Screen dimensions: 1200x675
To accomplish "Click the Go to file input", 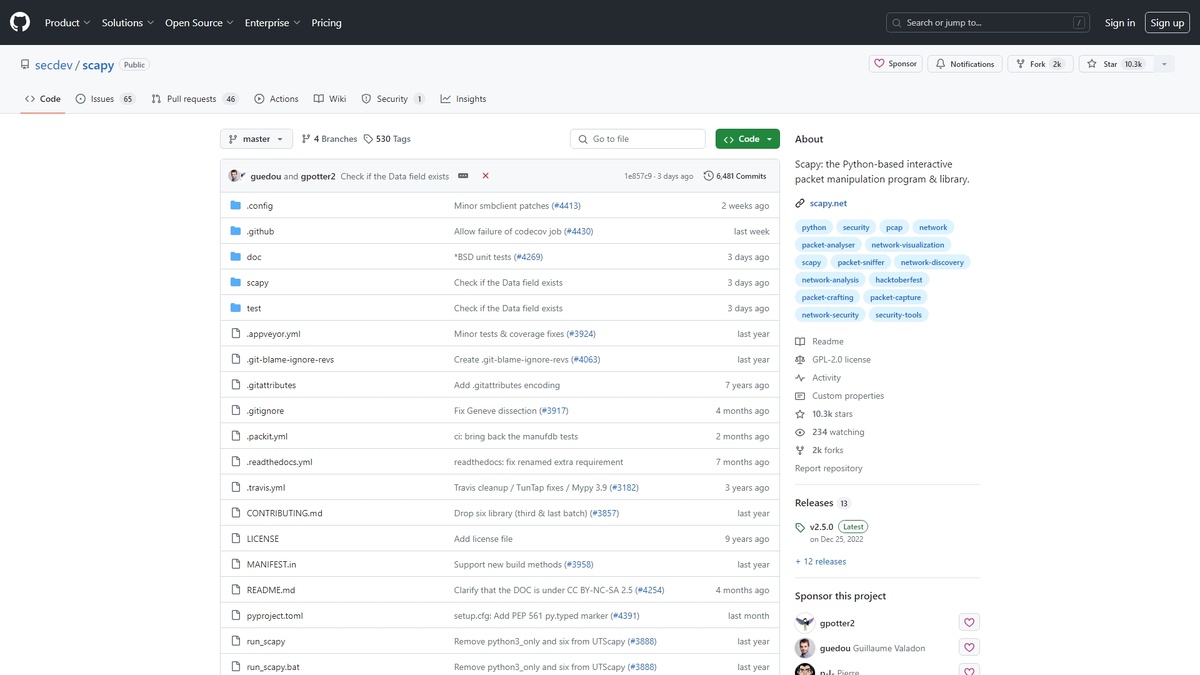I will pyautogui.click(x=638, y=139).
